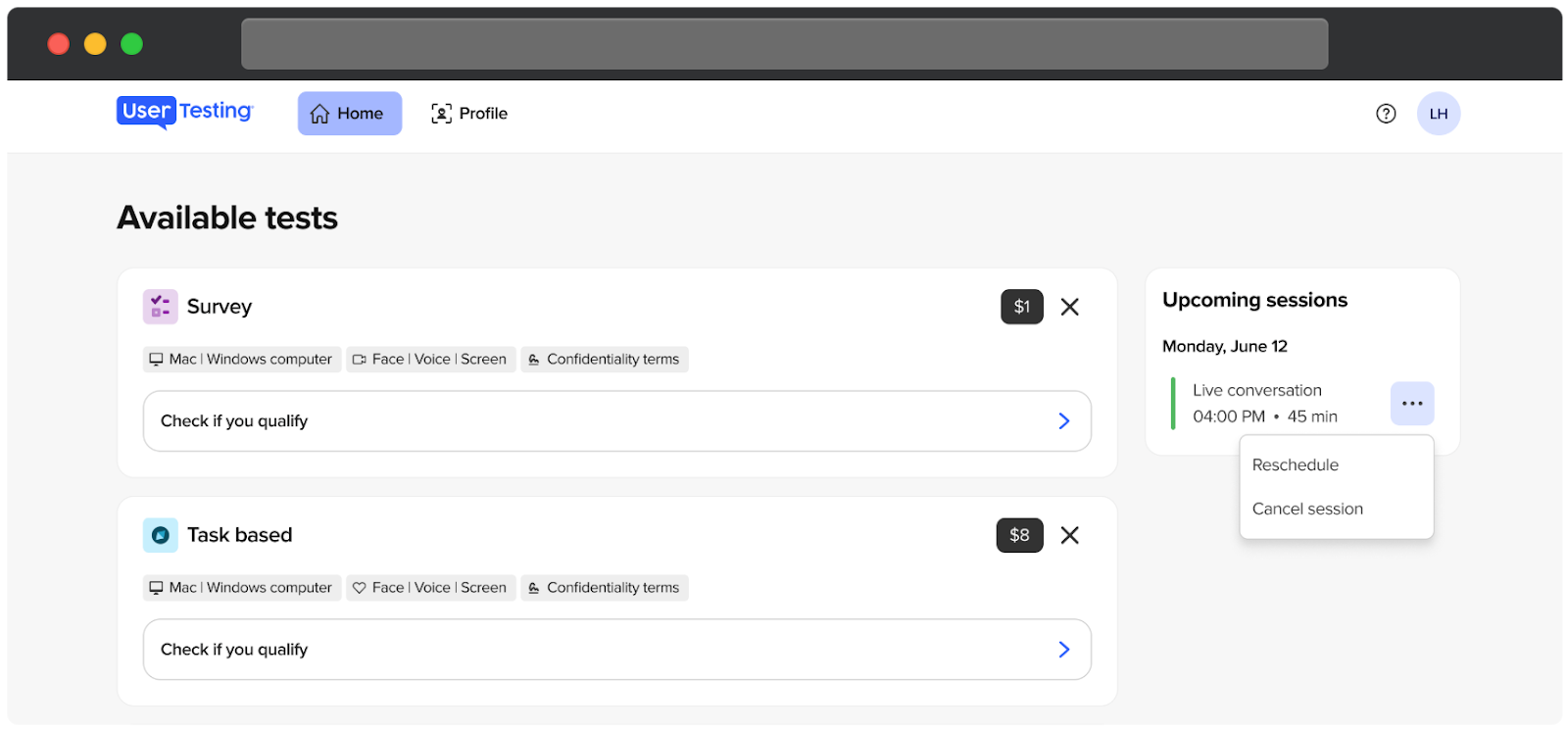Click the Monday, June 12 date text
1568x732 pixels.
(x=1225, y=347)
